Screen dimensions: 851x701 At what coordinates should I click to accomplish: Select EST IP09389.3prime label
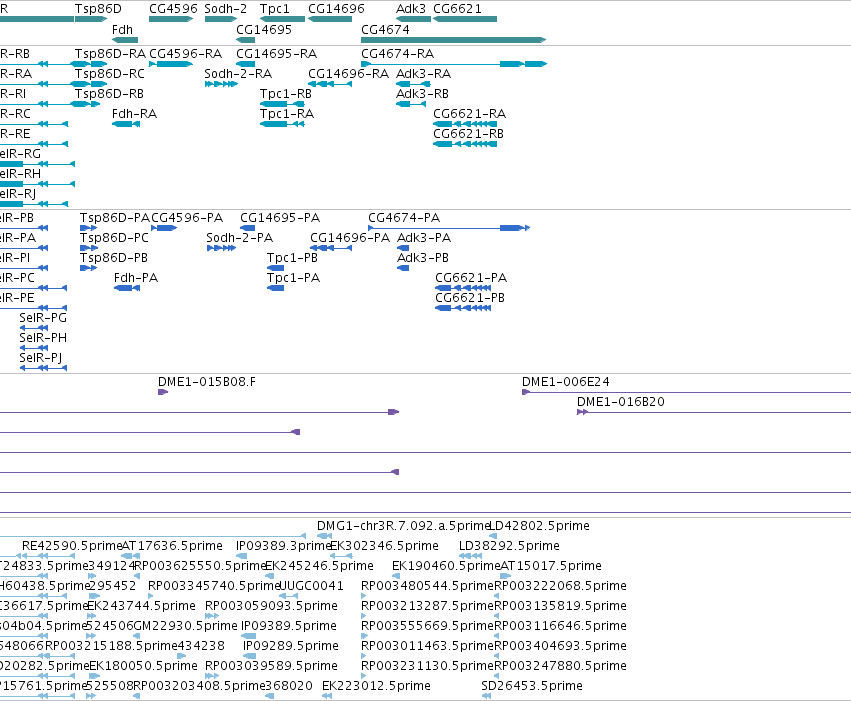[284, 546]
